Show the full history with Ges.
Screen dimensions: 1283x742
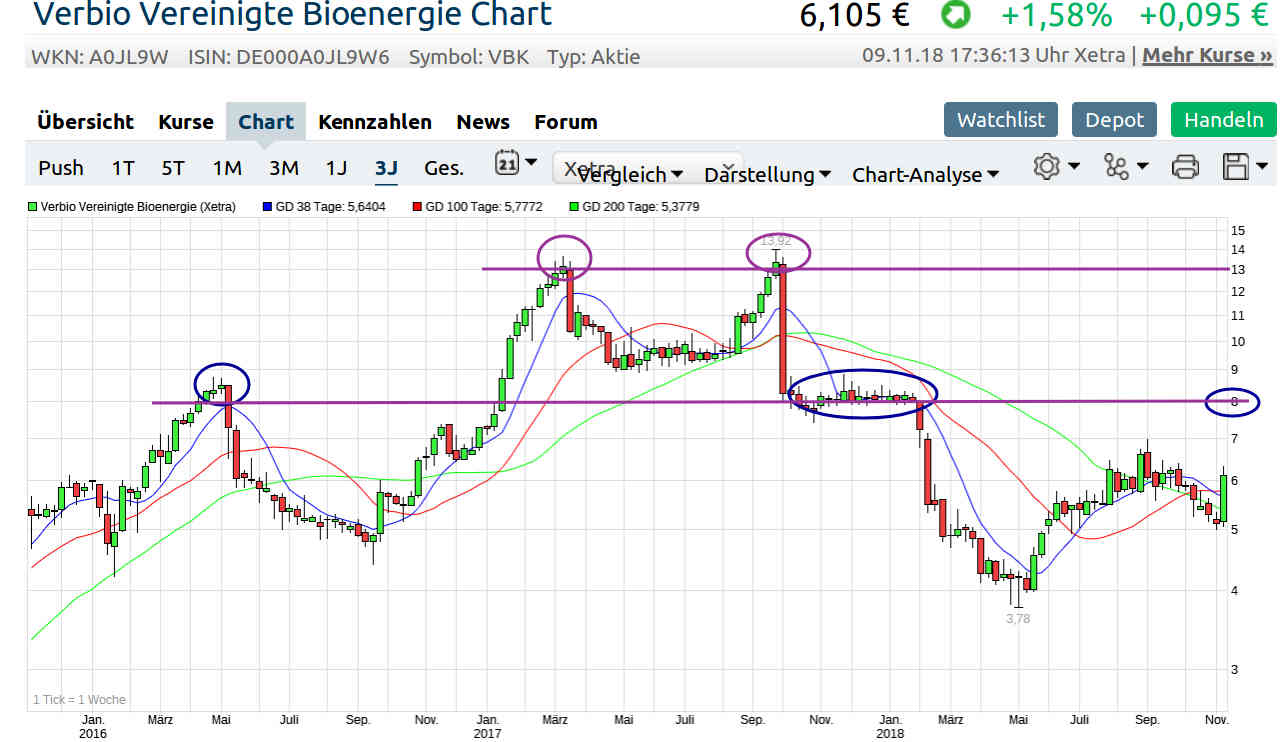coord(444,167)
